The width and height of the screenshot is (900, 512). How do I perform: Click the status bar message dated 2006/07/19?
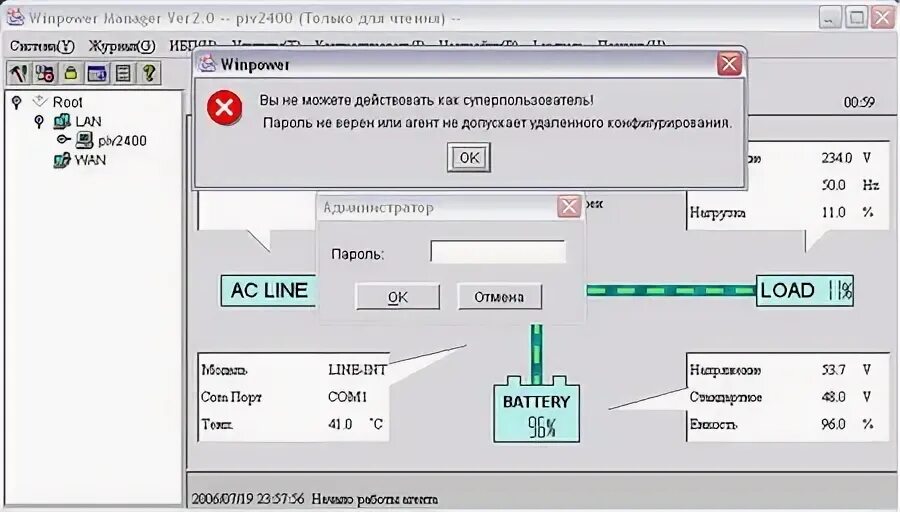315,499
